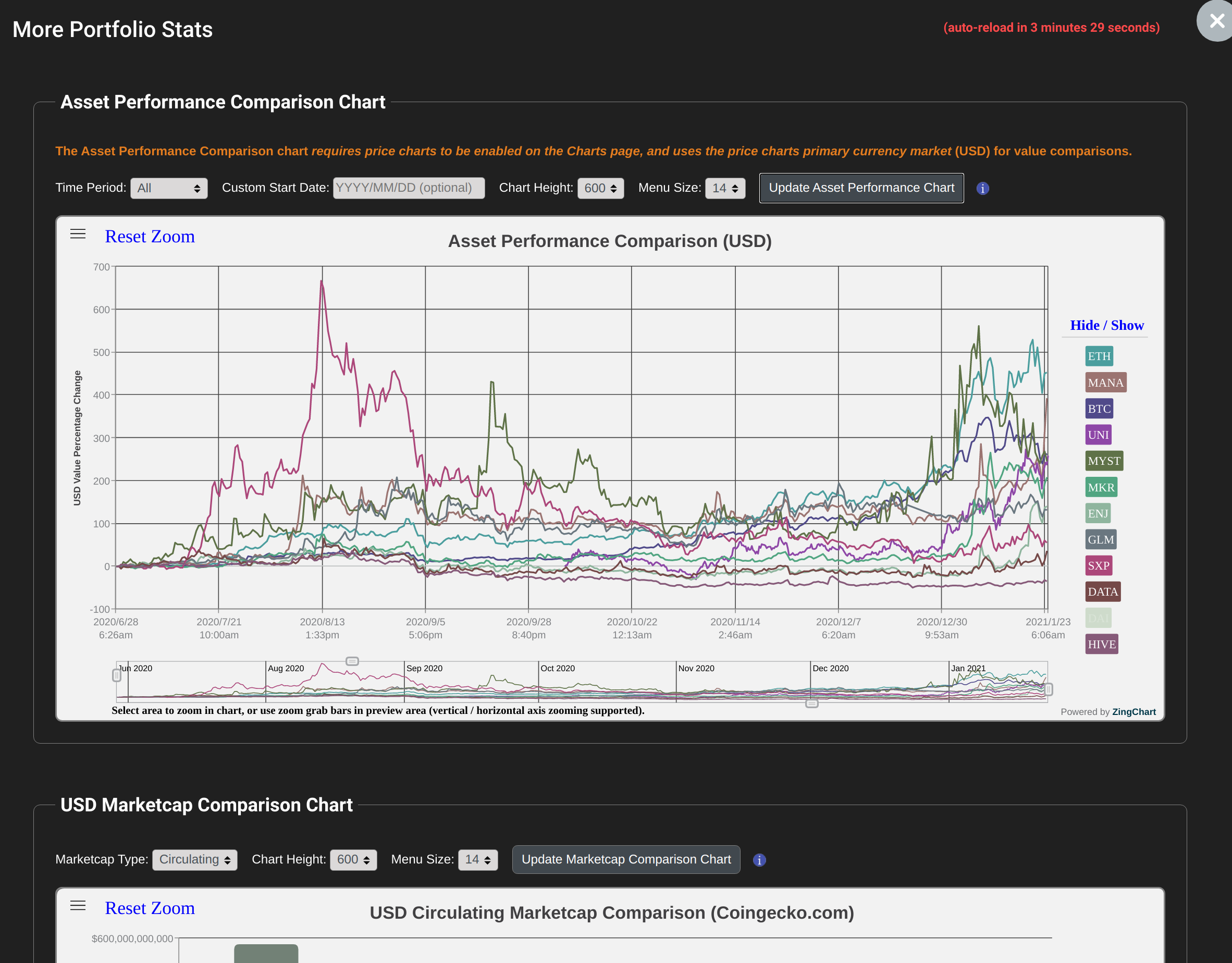The height and width of the screenshot is (963, 1232).
Task: Toggle MANA series in chart legend
Action: [x=1106, y=382]
